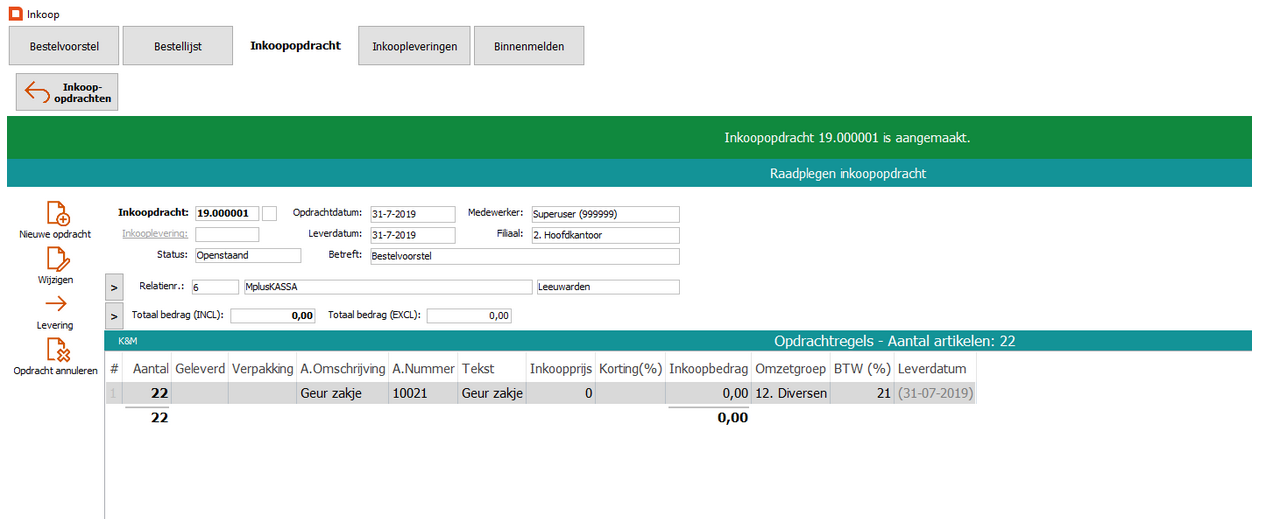Expand the Totaal bedrag details arrow

114,317
